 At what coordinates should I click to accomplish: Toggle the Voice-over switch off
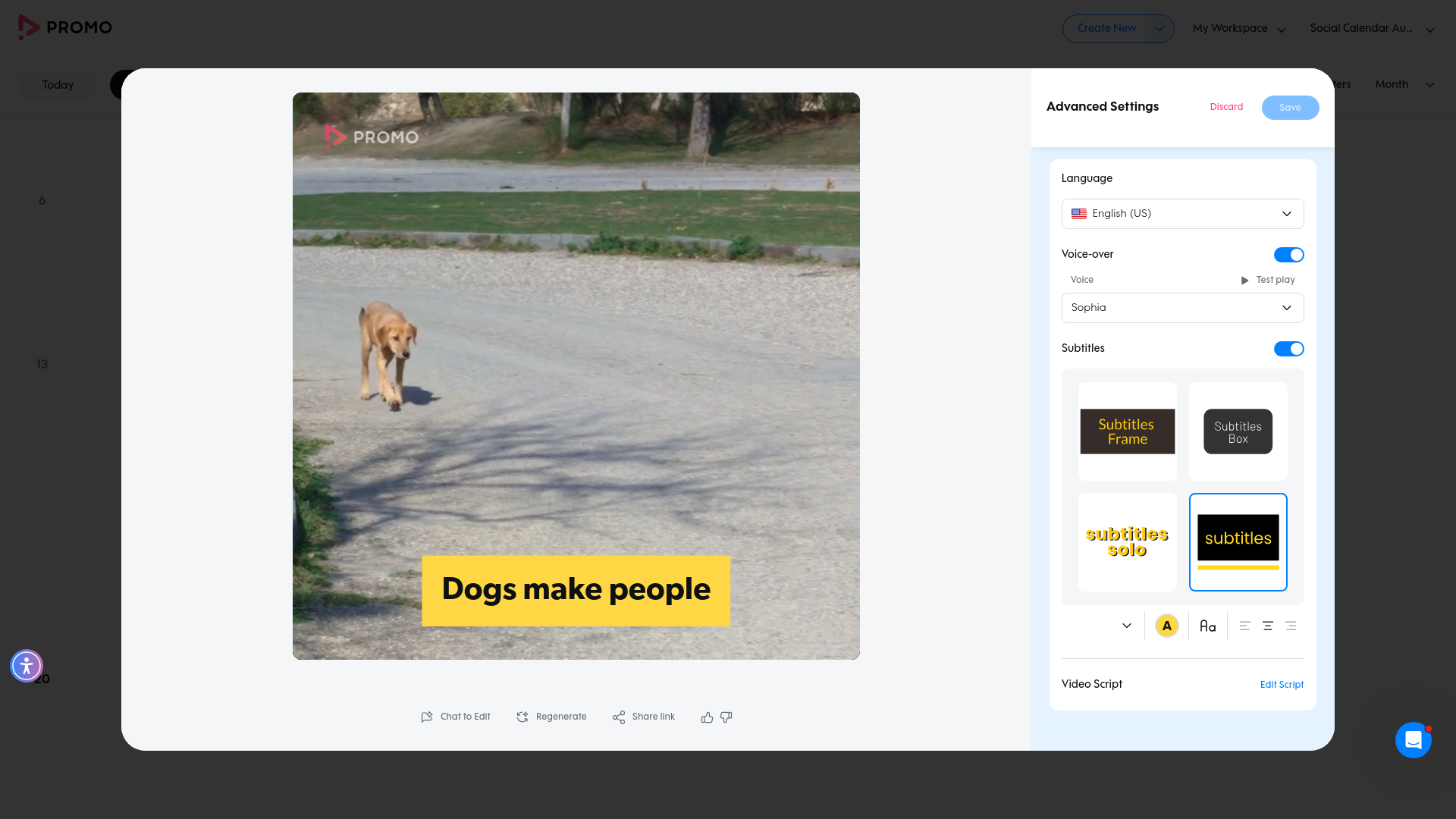click(1288, 255)
